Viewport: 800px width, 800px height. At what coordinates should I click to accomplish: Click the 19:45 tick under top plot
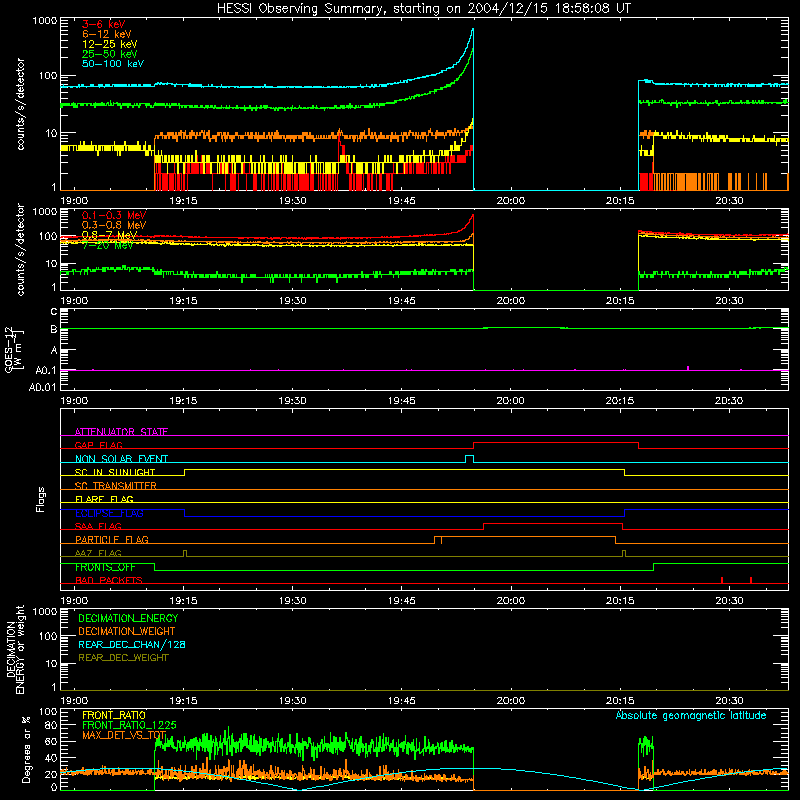[x=402, y=201]
